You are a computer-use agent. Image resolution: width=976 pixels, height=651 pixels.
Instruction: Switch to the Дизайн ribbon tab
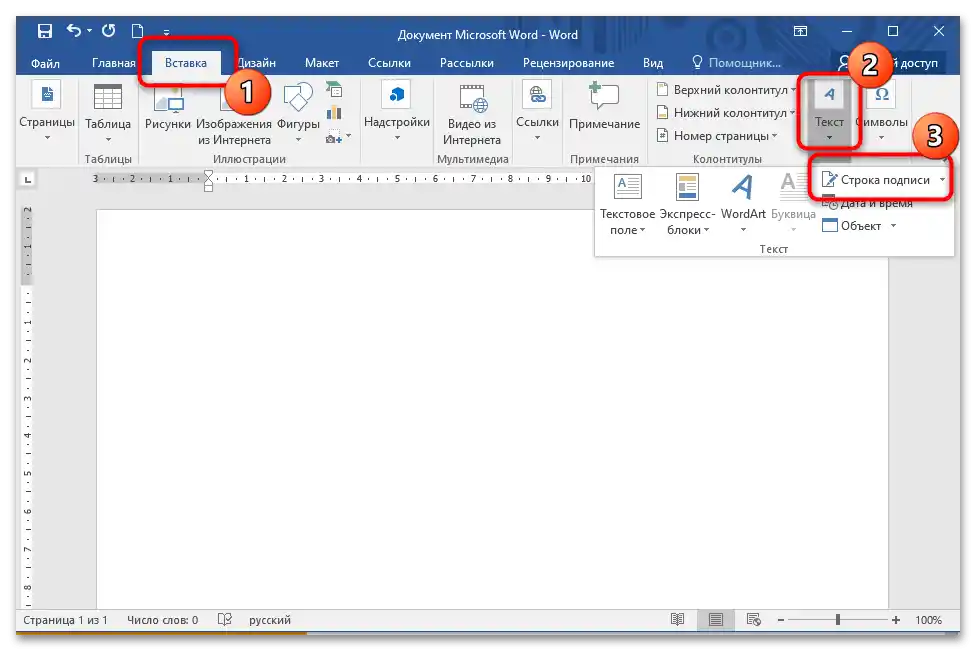pyautogui.click(x=257, y=62)
